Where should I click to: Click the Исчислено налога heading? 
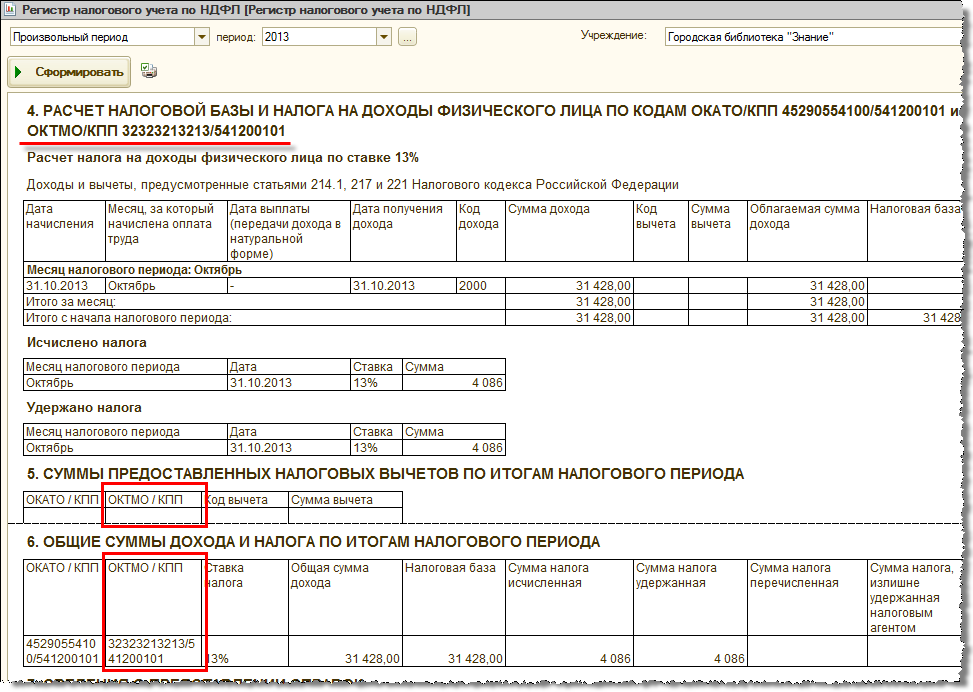(87, 343)
